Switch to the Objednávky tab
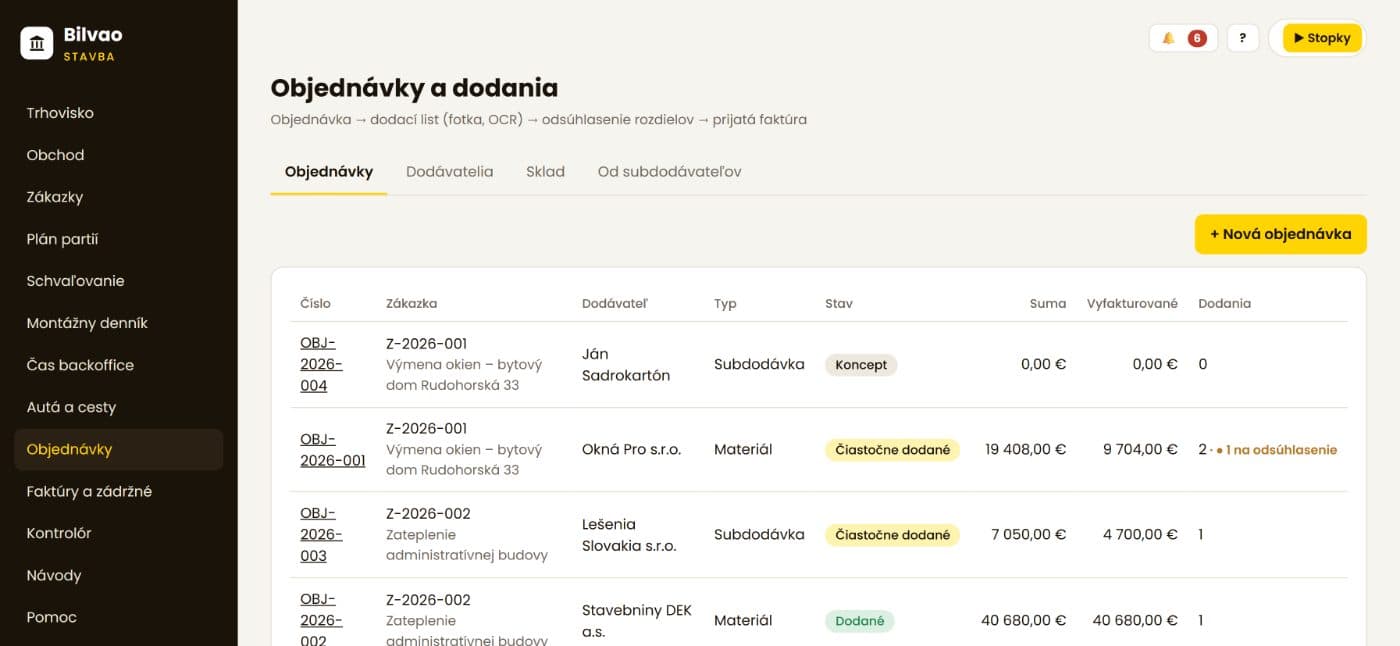 tap(329, 172)
